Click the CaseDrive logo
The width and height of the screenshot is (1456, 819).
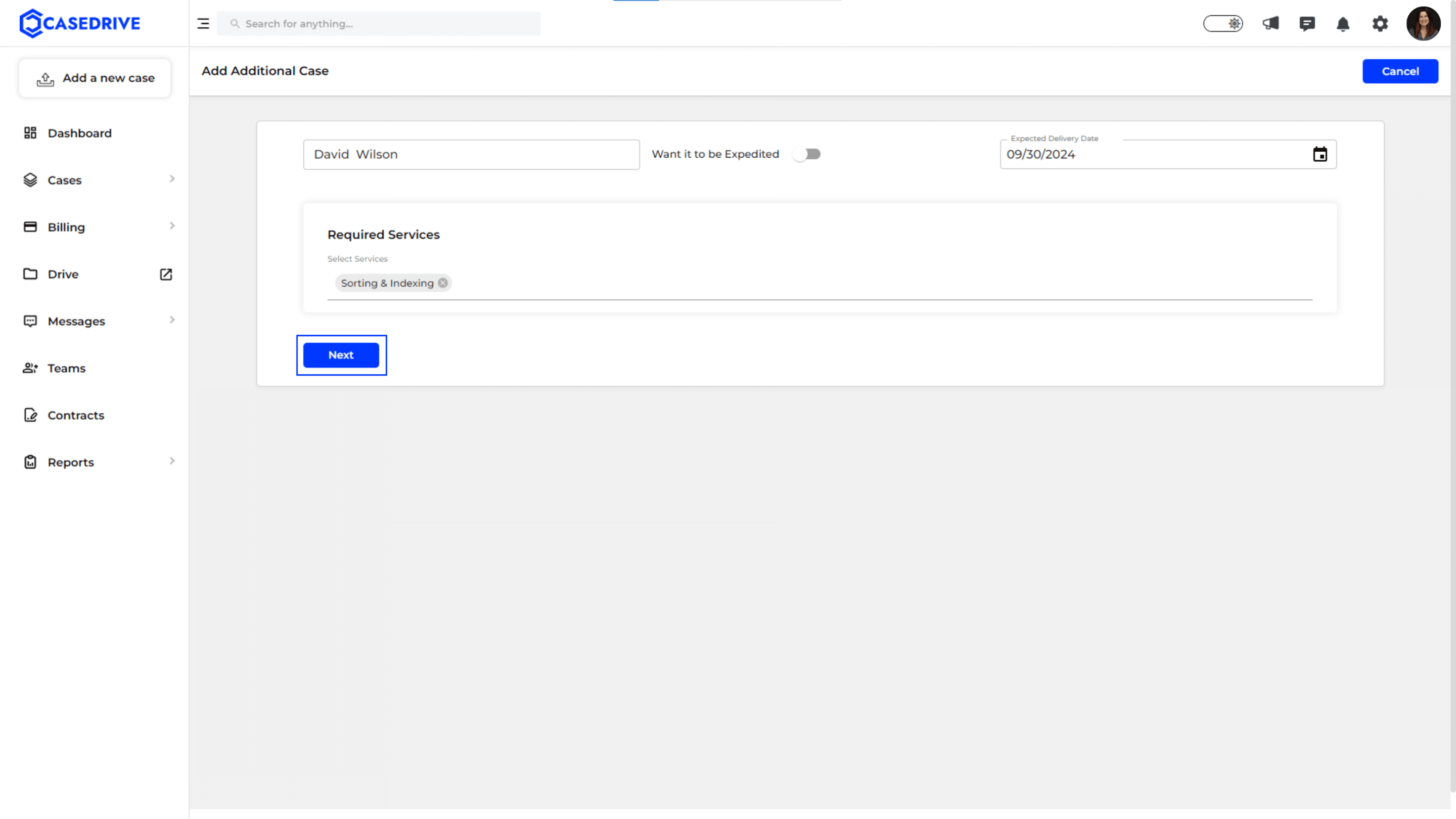pyautogui.click(x=80, y=23)
